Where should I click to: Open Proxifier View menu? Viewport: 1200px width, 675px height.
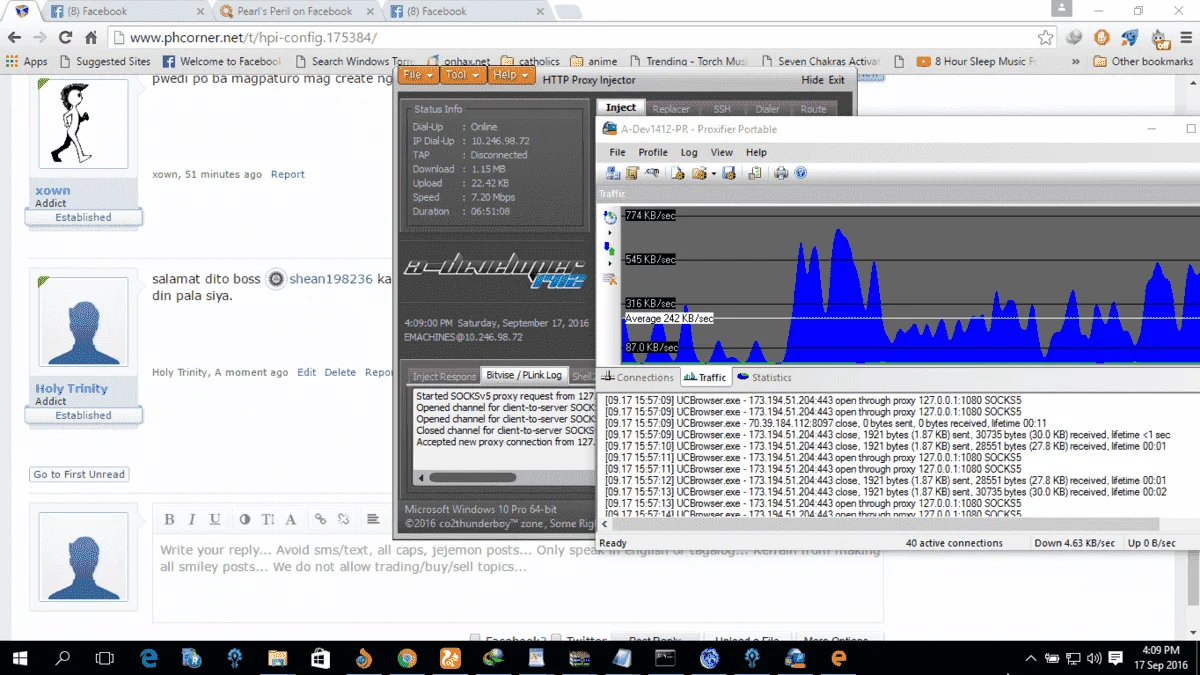(x=721, y=152)
